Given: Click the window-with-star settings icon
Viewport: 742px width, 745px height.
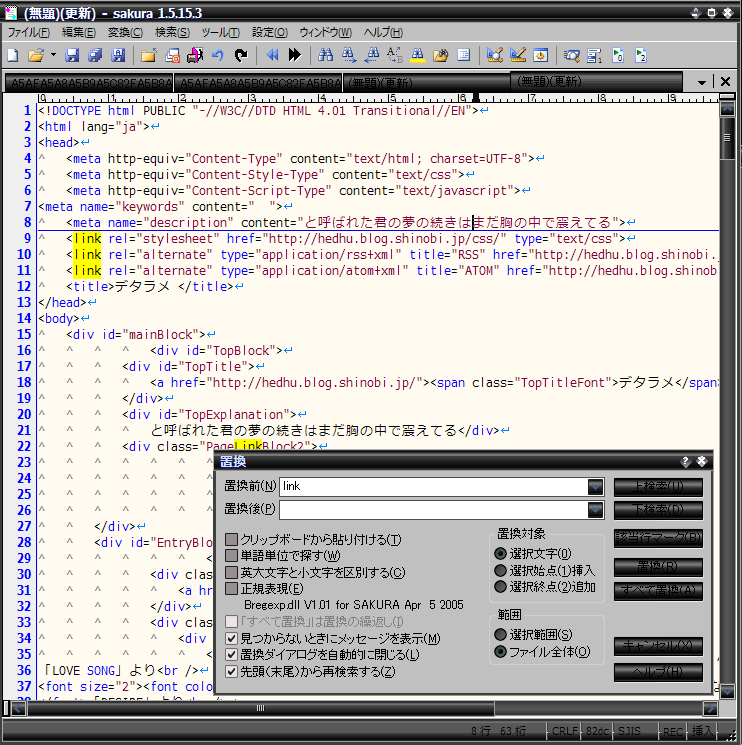Looking at the screenshot, I should pyautogui.click(x=541, y=56).
